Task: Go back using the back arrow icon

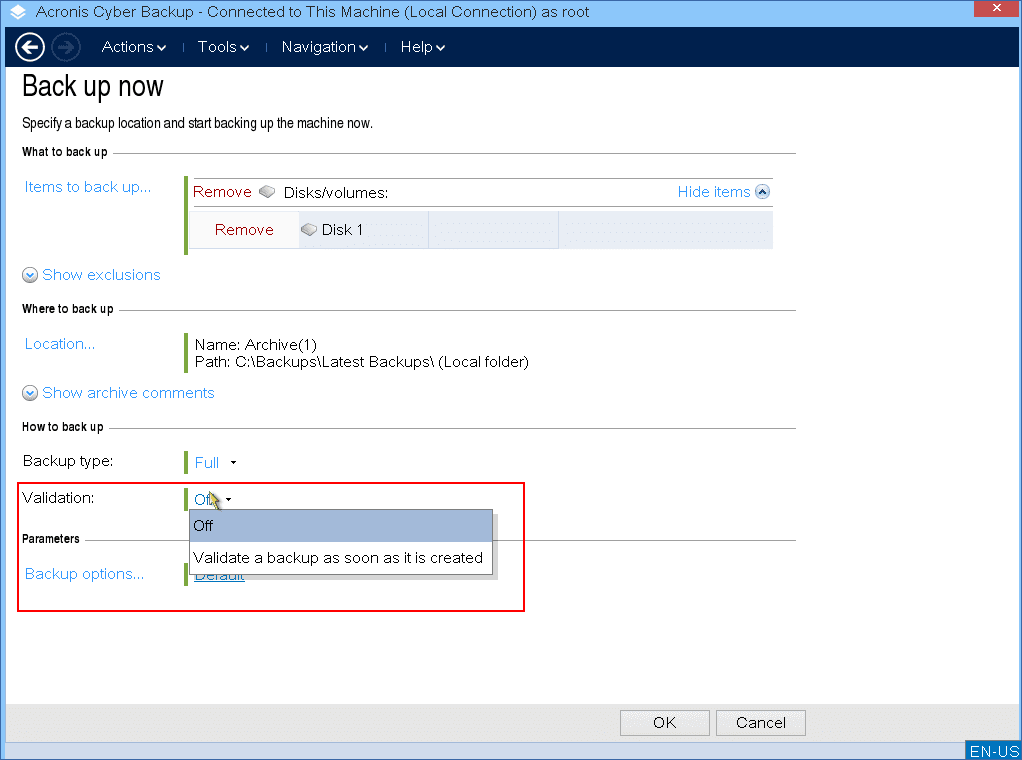Action: (29, 47)
